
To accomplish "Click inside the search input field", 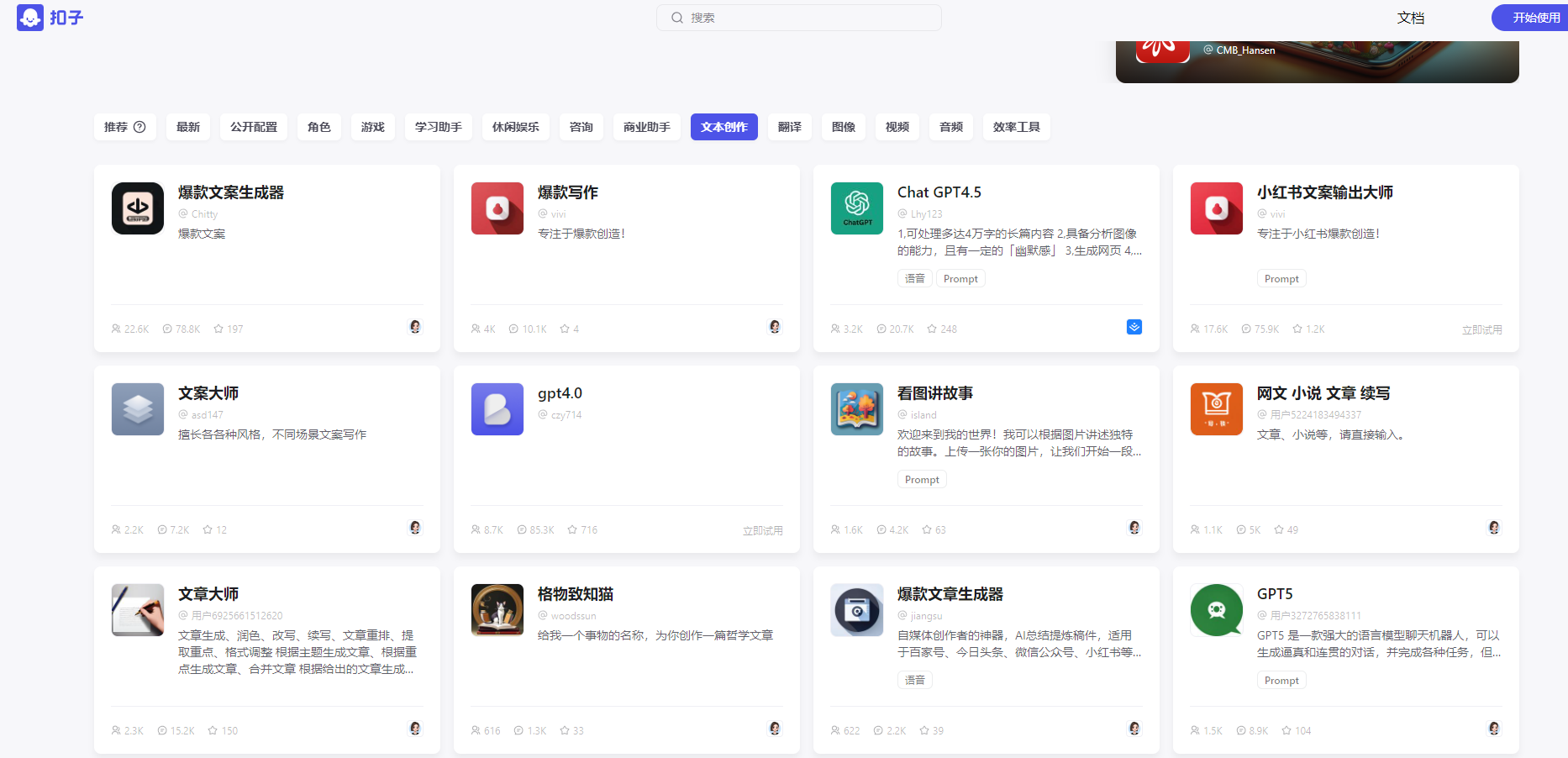I will coord(798,17).
